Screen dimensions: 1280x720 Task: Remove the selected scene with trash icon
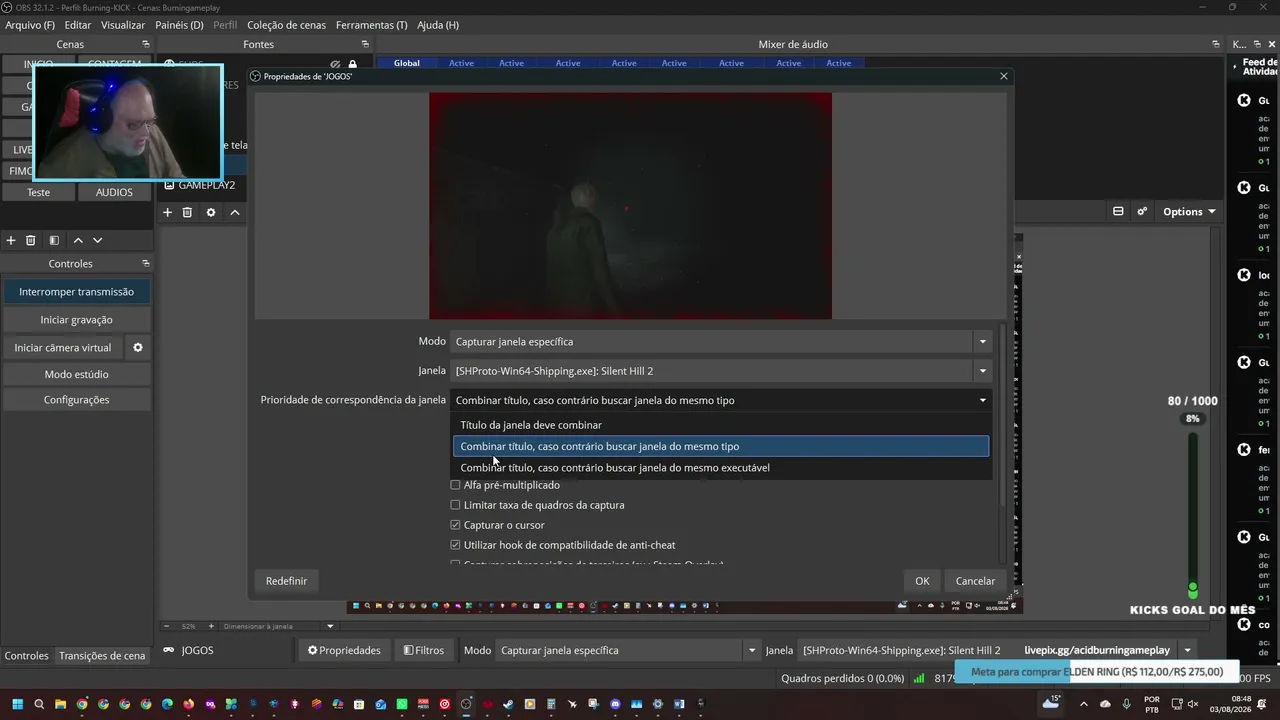tap(31, 240)
